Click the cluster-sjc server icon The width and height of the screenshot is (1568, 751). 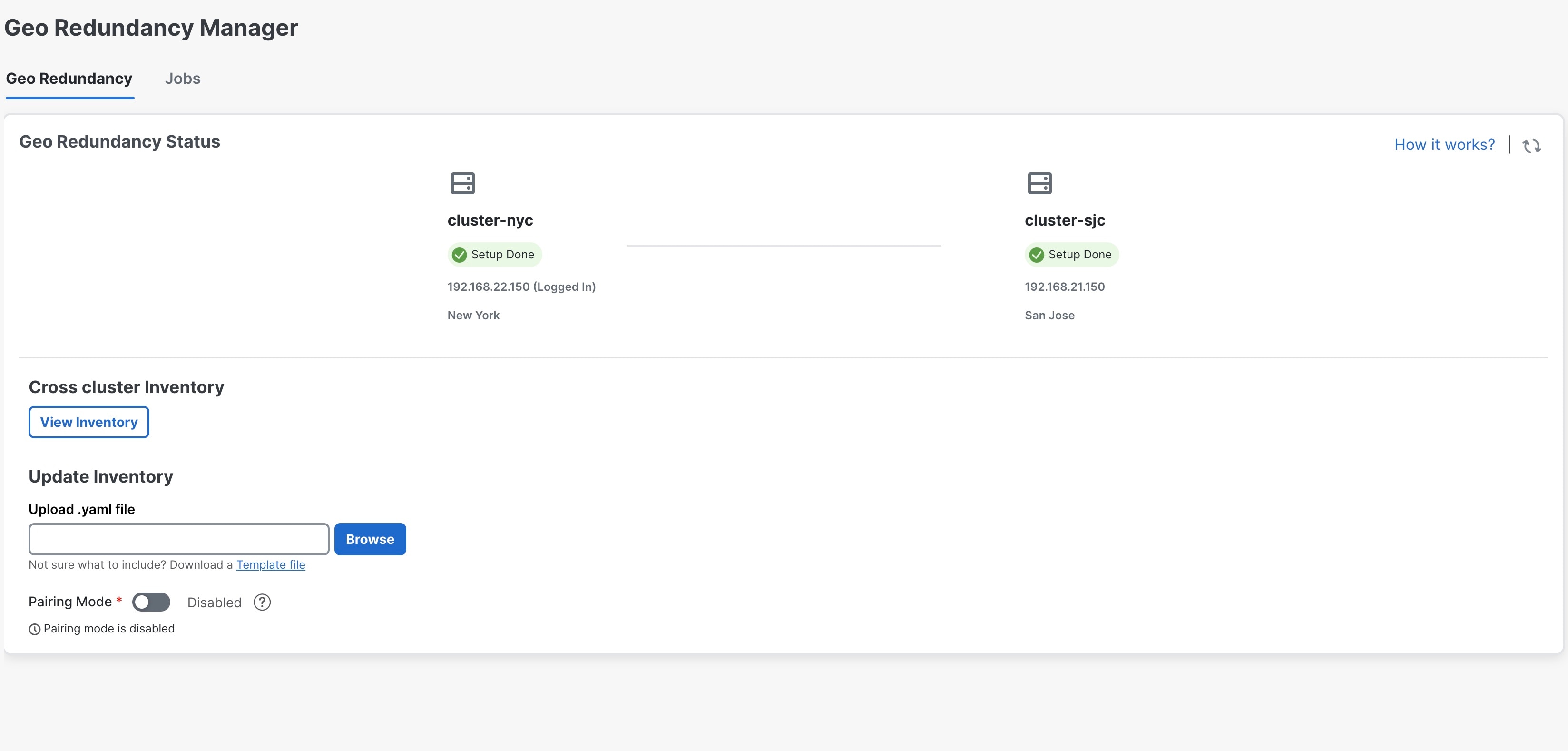[x=1039, y=183]
